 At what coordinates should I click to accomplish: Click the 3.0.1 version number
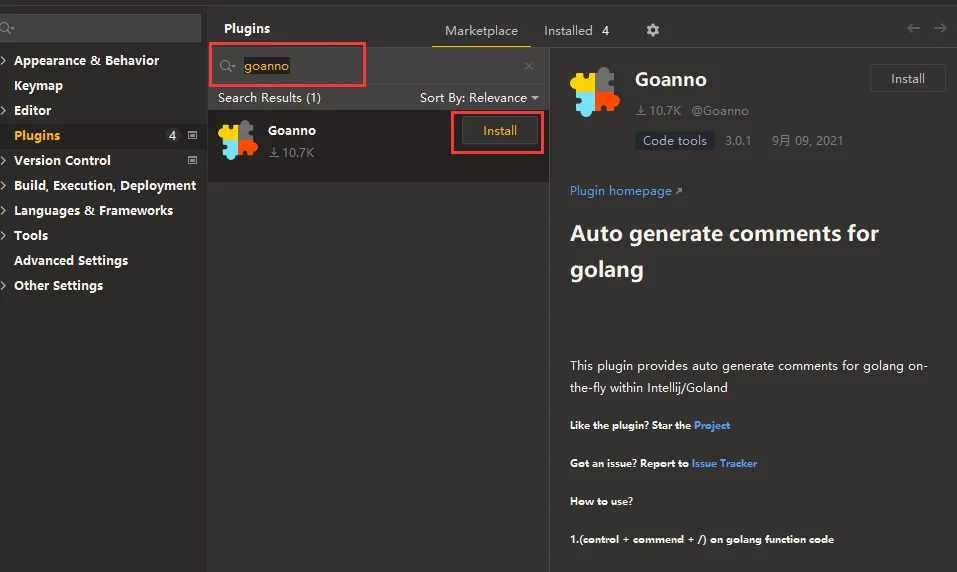738,140
